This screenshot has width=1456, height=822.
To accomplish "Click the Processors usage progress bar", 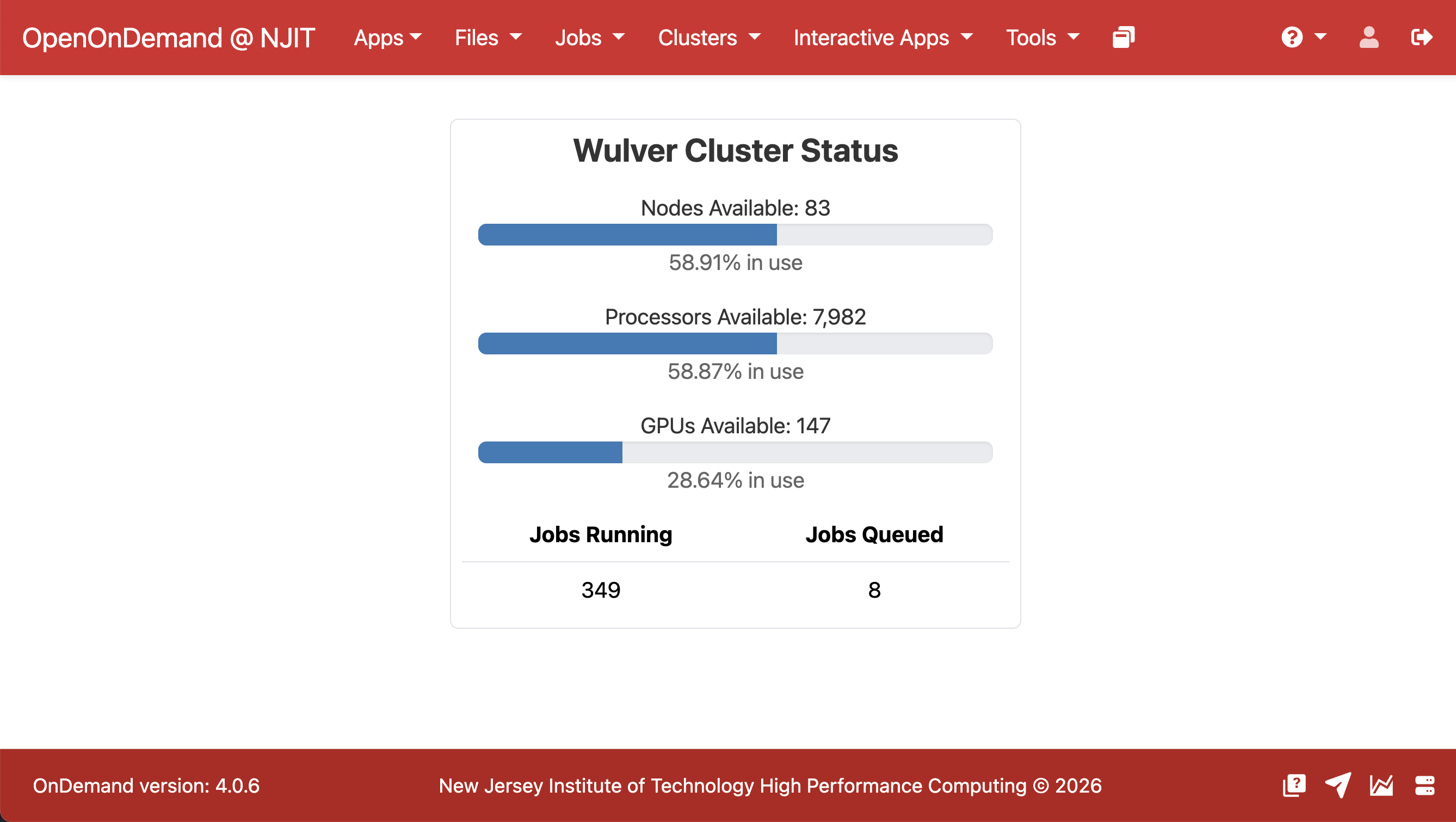I will coord(735,343).
